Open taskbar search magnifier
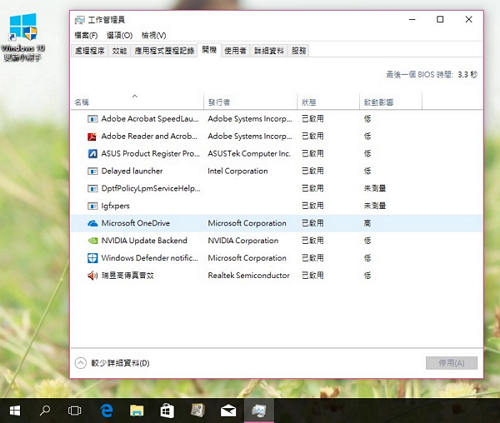500x423 pixels. 45,411
